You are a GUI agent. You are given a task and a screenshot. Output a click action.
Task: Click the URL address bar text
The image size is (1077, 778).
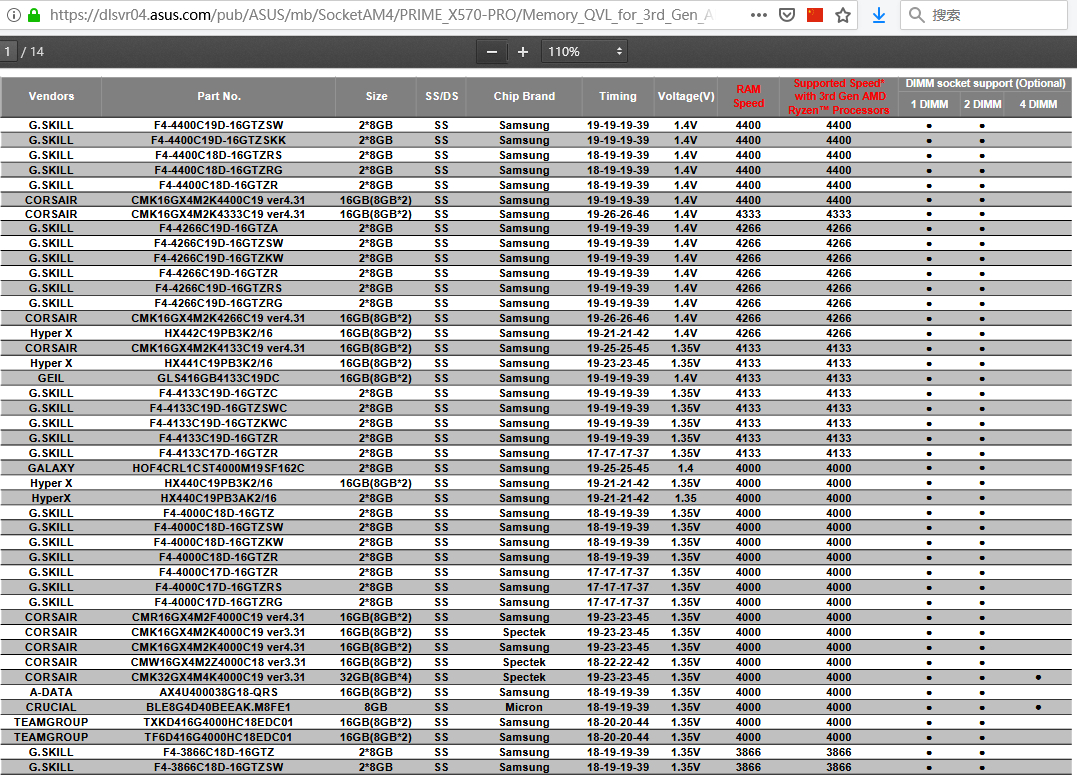[381, 14]
